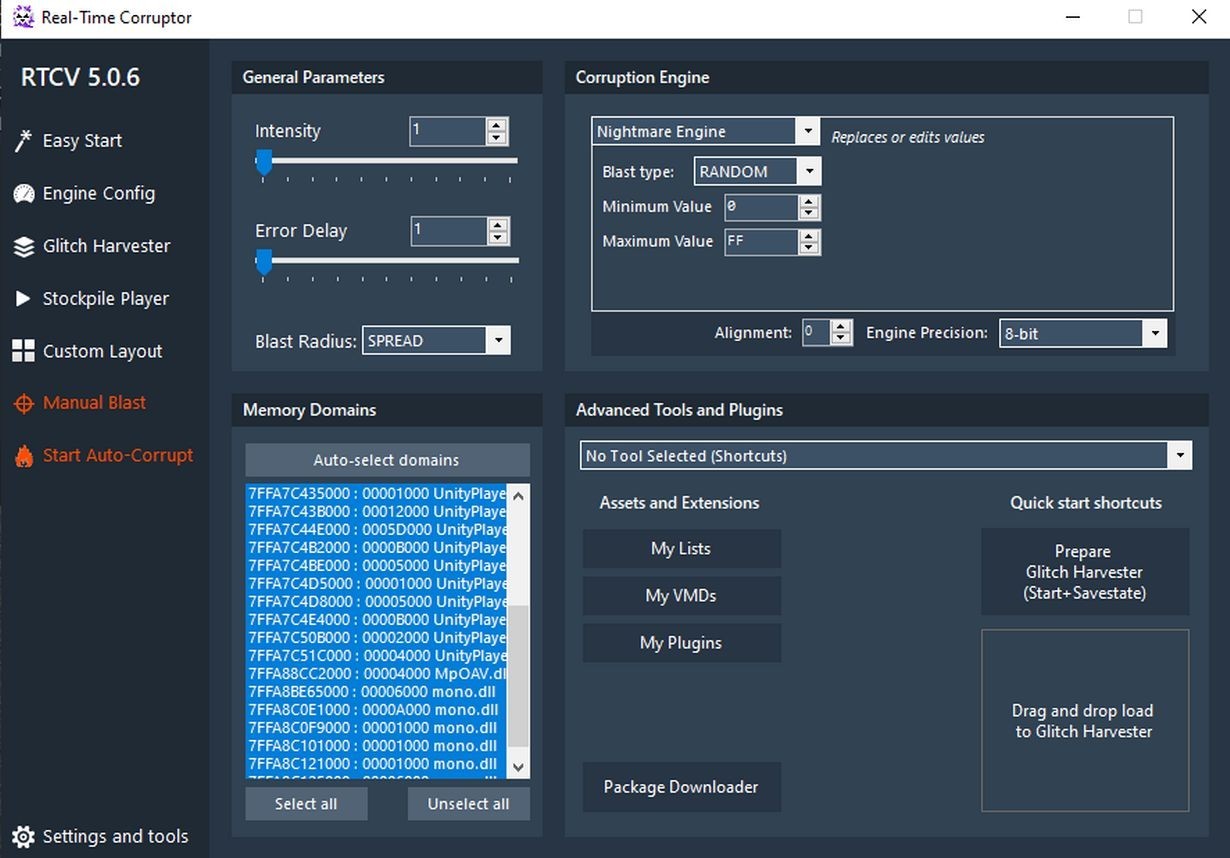This screenshot has height=858, width=1230.
Task: Expand the Blast Radius SPREAD dropdown
Action: click(498, 341)
